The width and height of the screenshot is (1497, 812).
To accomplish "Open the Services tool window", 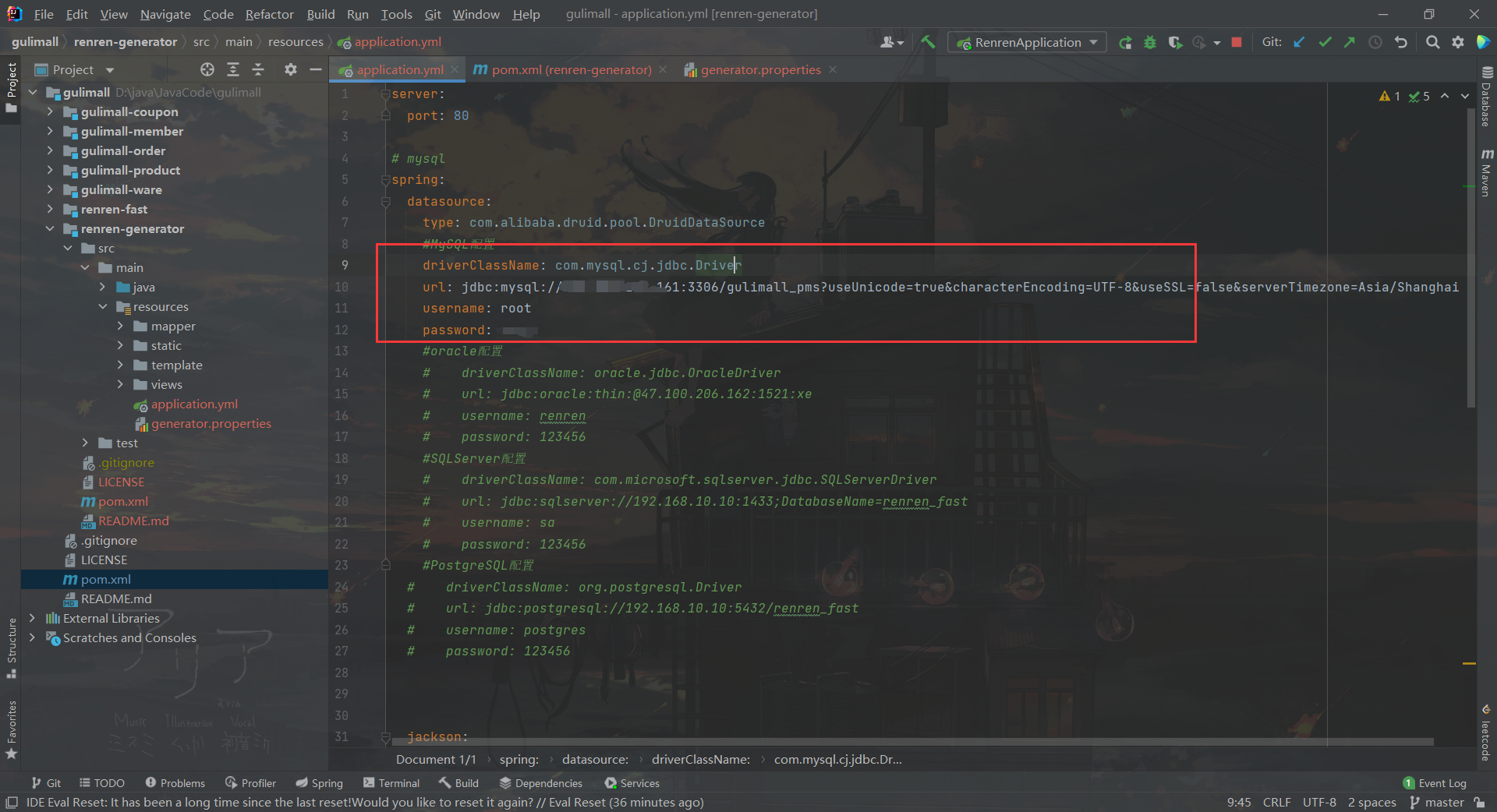I will click(x=632, y=783).
